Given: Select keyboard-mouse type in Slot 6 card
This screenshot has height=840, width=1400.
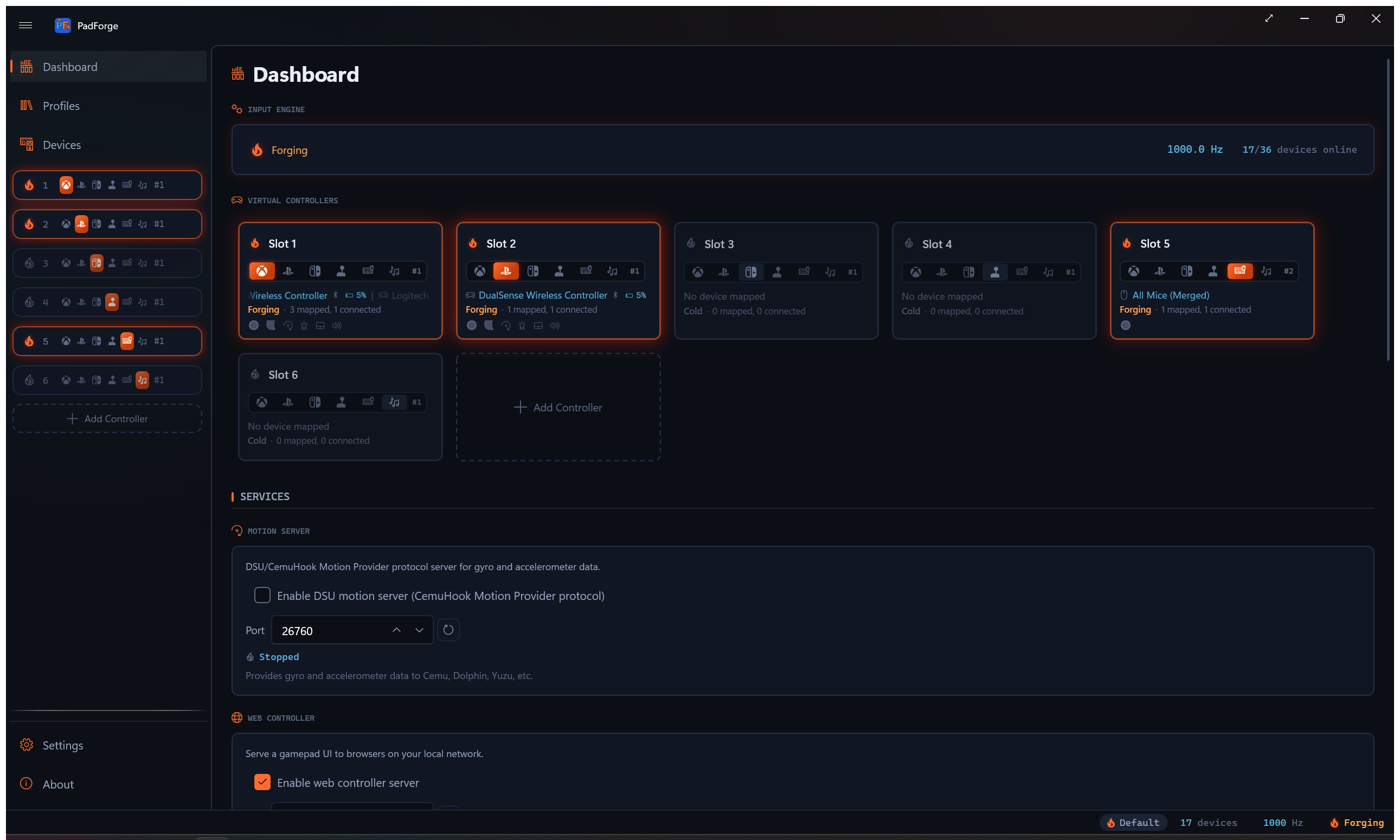Looking at the screenshot, I should click(368, 403).
